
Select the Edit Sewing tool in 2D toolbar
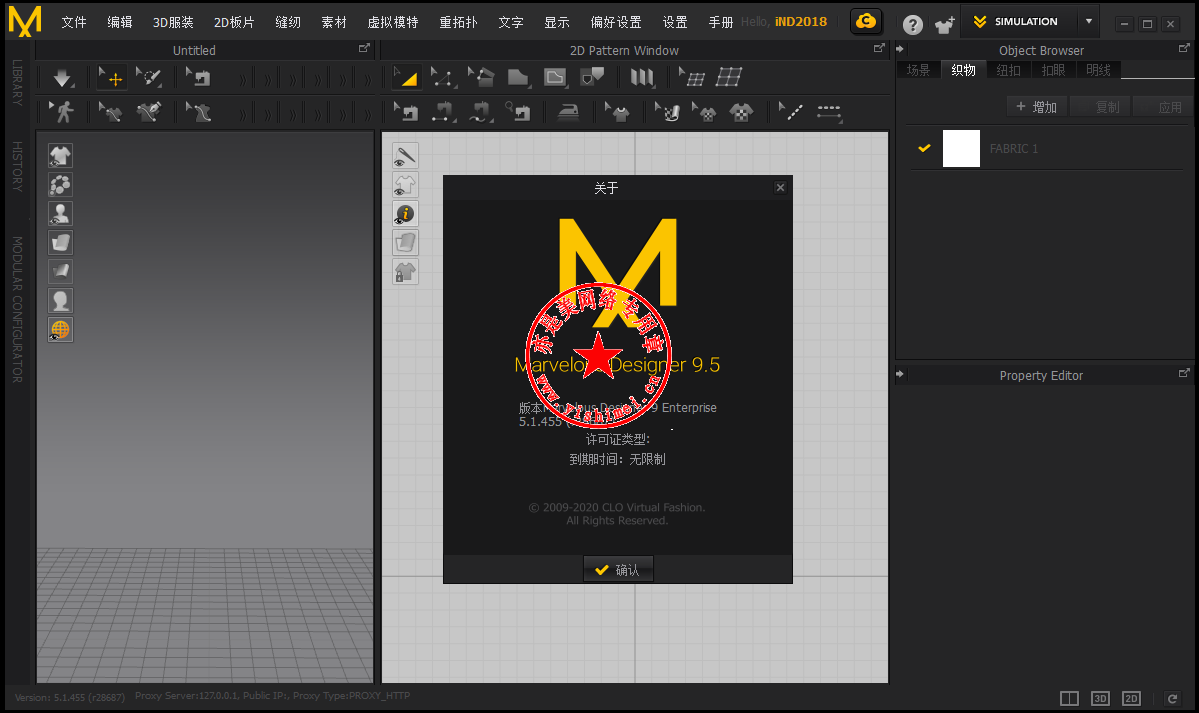pyautogui.click(x=405, y=112)
